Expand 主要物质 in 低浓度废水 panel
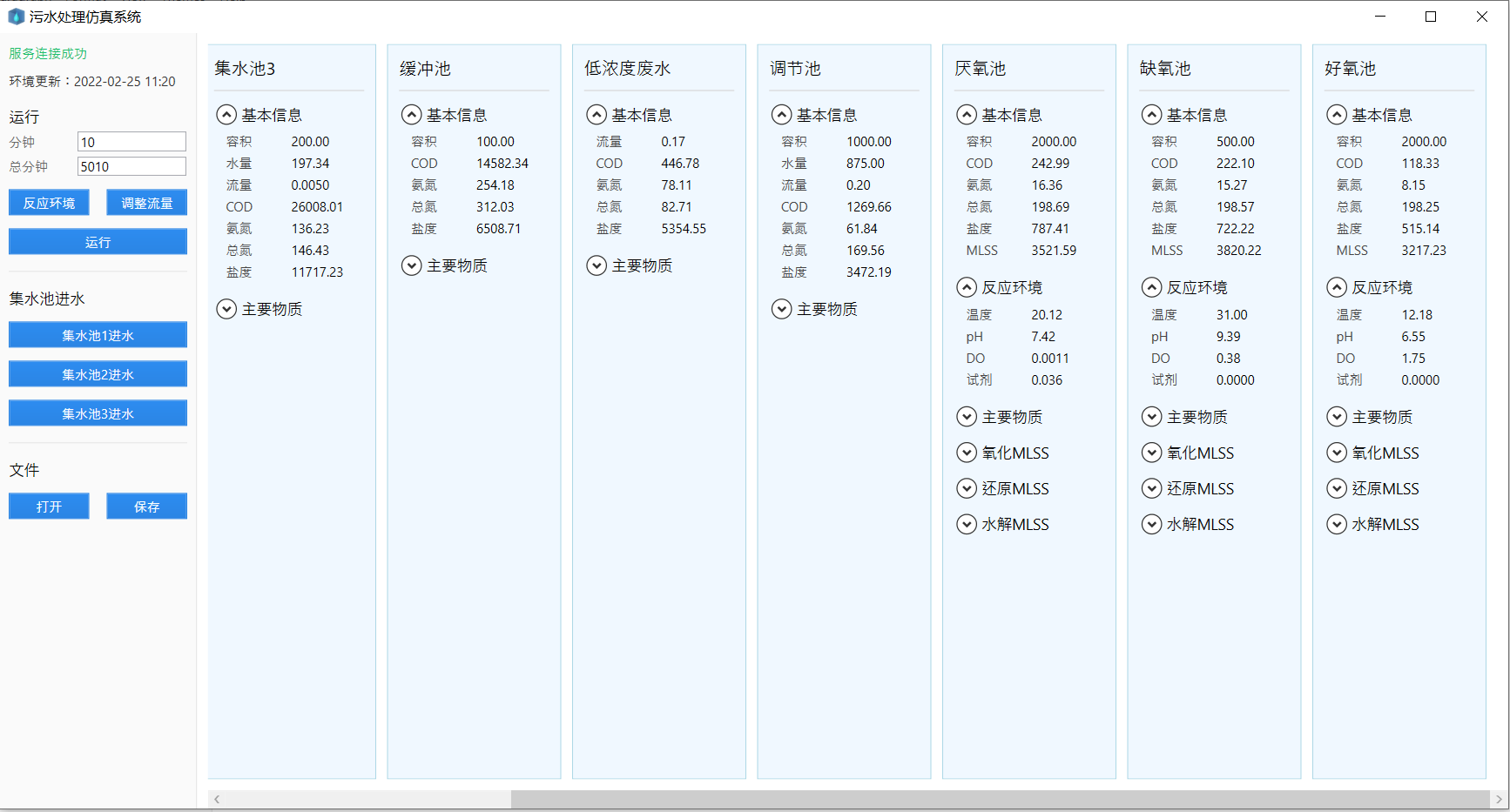The height and width of the screenshot is (812, 1510). tap(597, 265)
